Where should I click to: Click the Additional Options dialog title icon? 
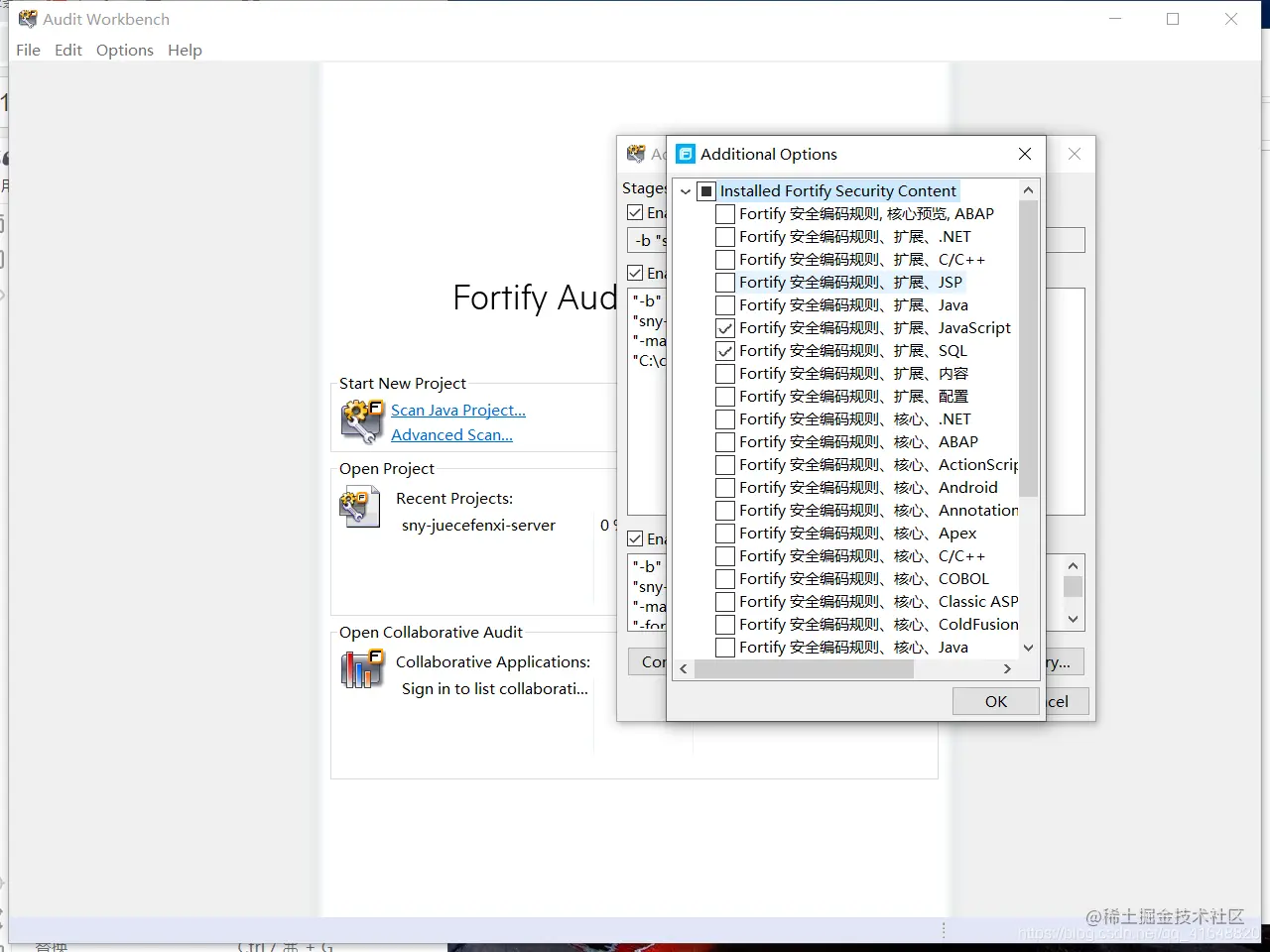tap(686, 154)
